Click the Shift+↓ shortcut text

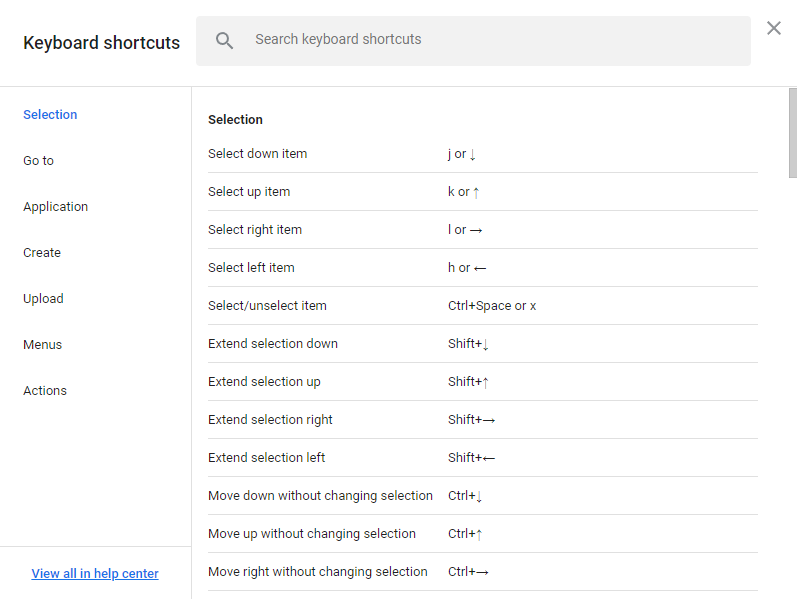(x=468, y=344)
